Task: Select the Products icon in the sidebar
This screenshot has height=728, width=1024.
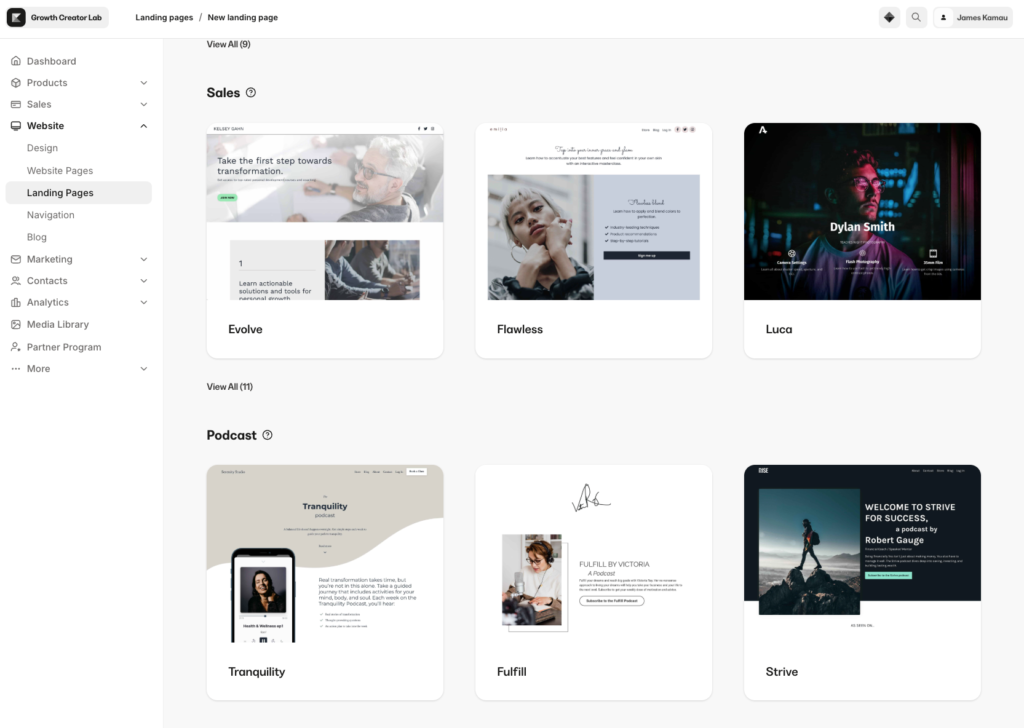Action: pyautogui.click(x=16, y=82)
